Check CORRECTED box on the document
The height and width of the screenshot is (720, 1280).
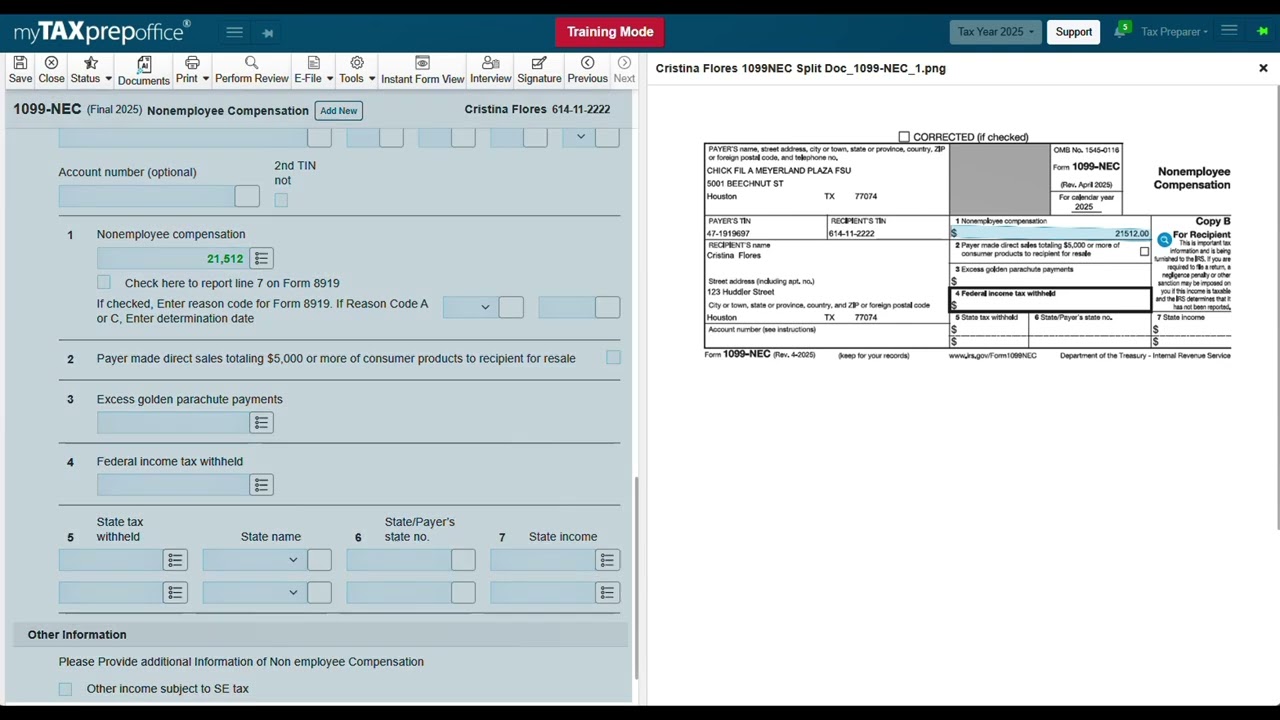coord(904,137)
